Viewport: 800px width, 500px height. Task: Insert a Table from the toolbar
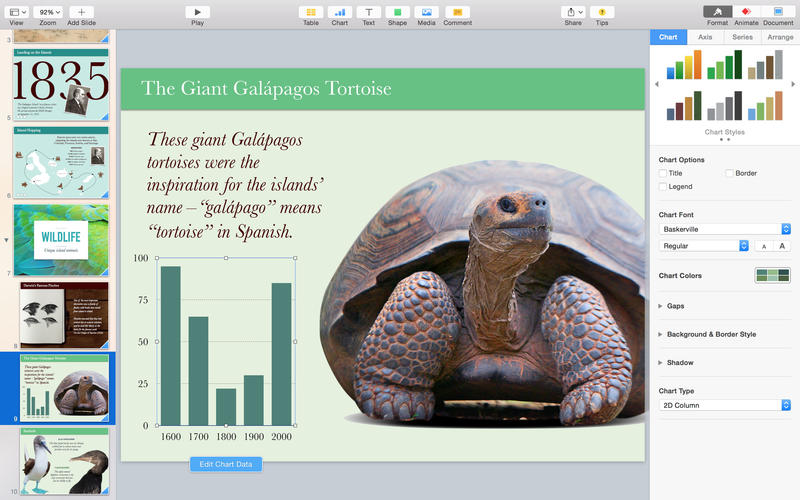[x=311, y=12]
